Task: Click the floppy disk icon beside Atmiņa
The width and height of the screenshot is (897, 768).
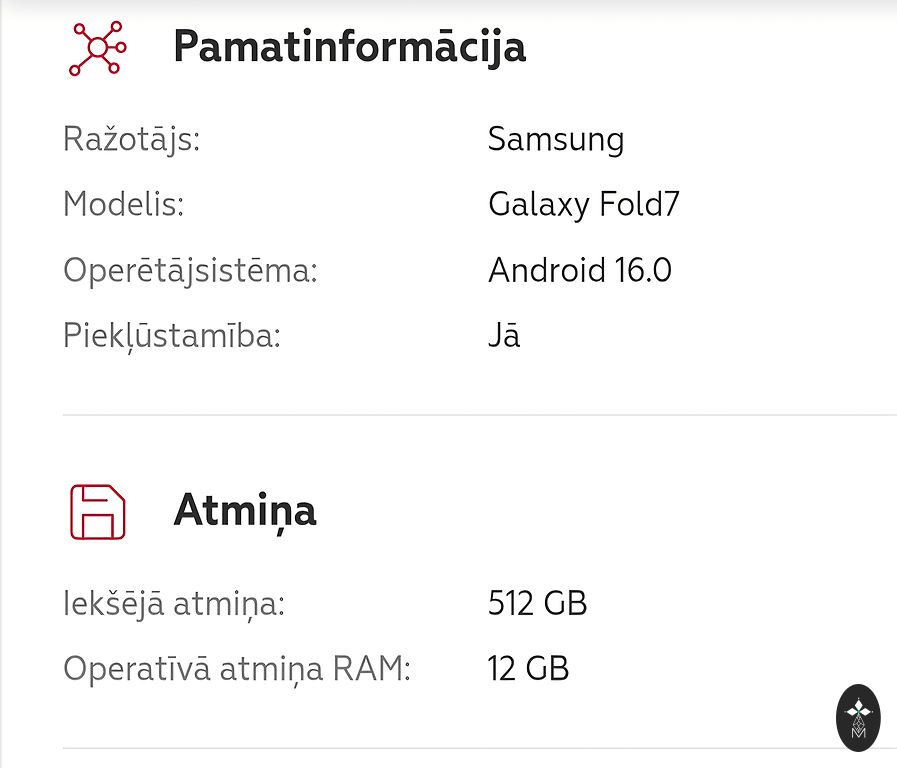Action: [x=97, y=512]
